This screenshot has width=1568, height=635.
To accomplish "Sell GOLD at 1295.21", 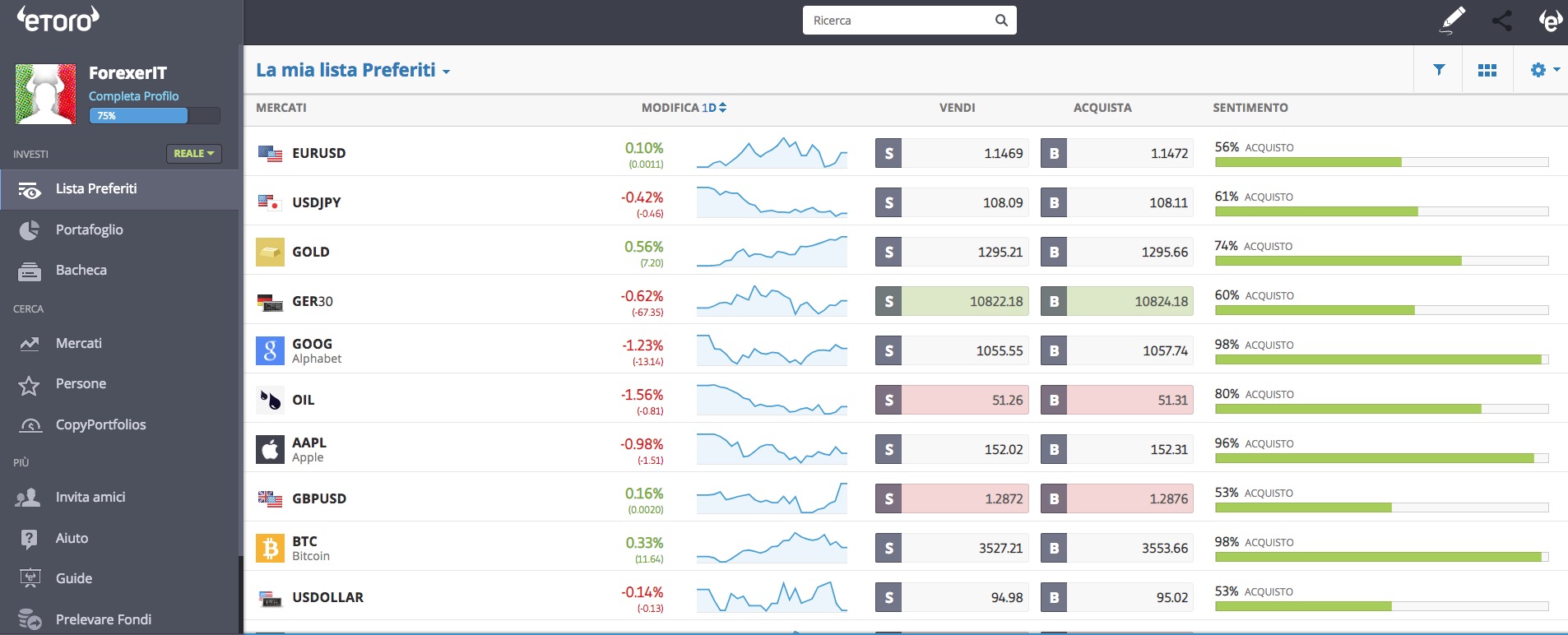I will (x=952, y=252).
